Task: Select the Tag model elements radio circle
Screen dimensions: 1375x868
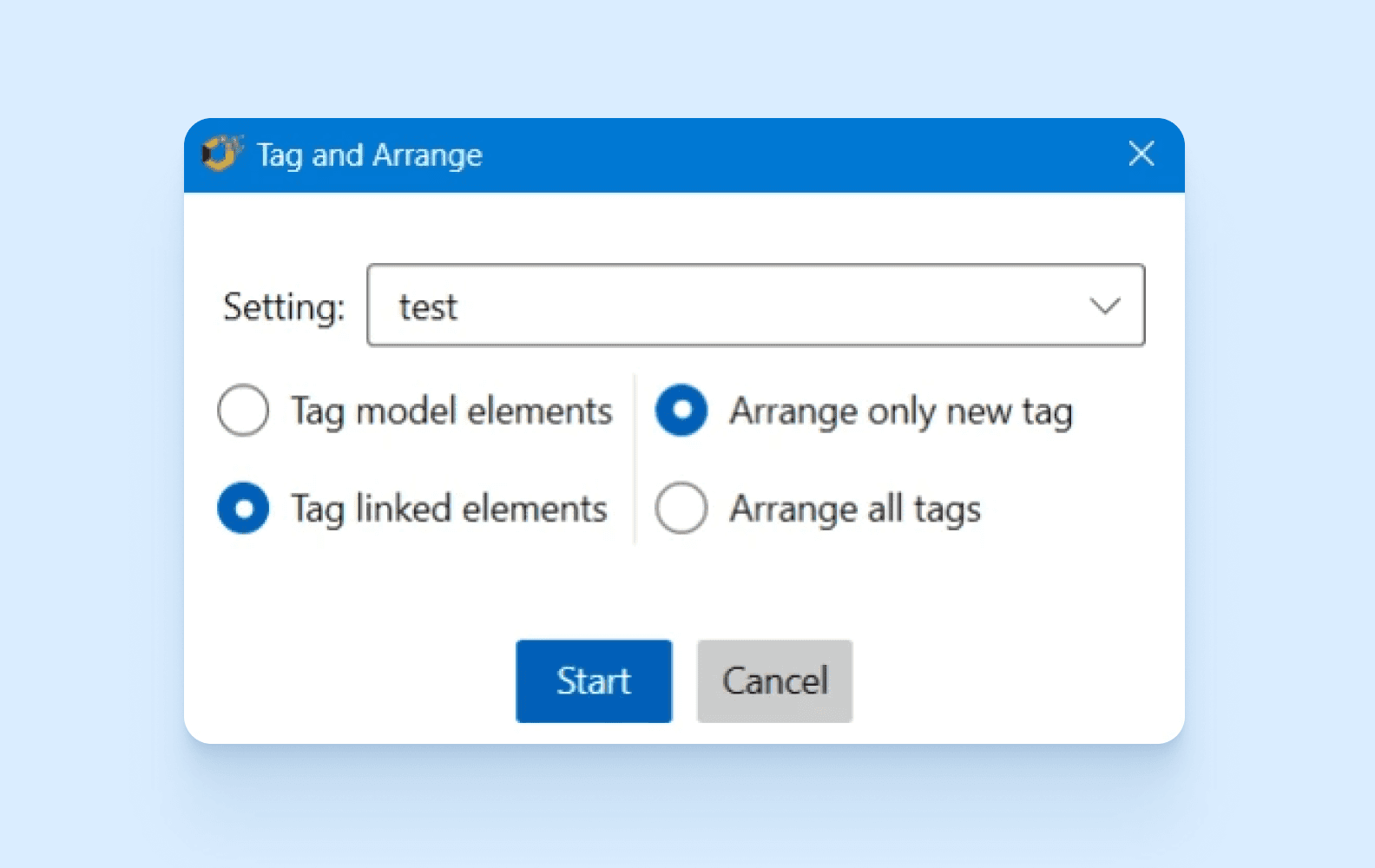Action: [x=243, y=411]
